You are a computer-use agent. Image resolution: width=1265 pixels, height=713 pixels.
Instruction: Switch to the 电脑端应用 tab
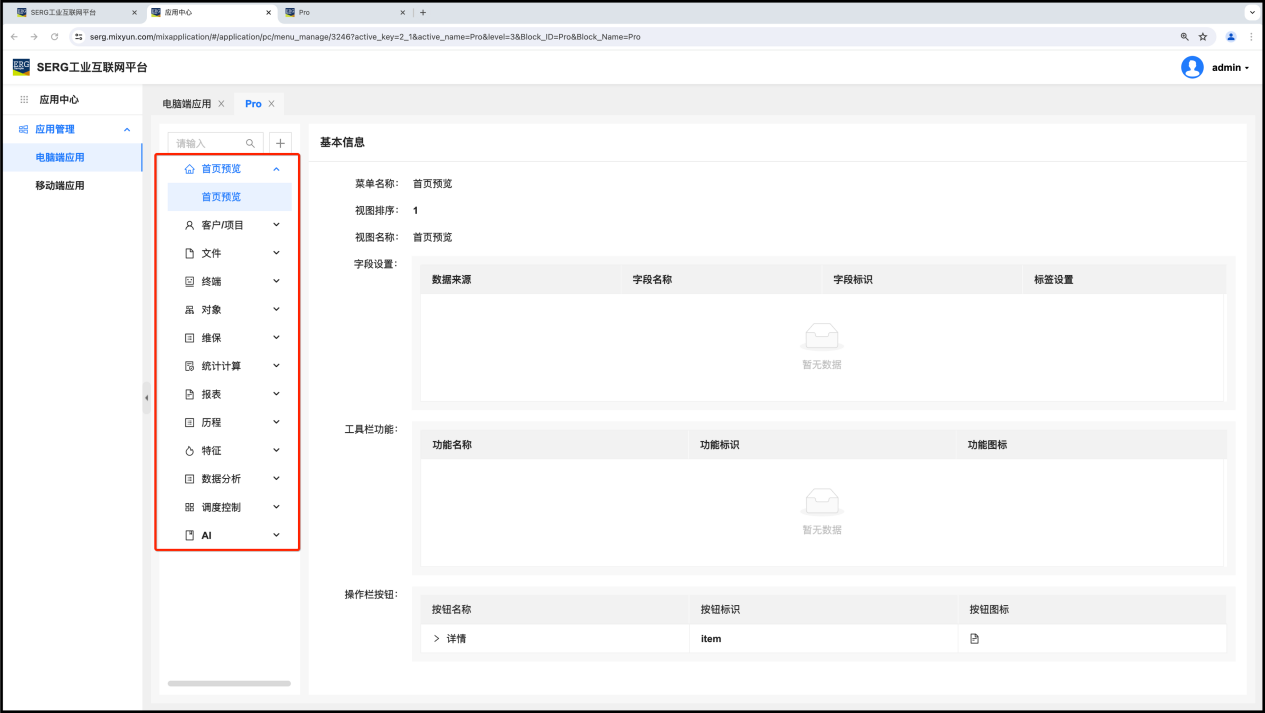tap(187, 104)
